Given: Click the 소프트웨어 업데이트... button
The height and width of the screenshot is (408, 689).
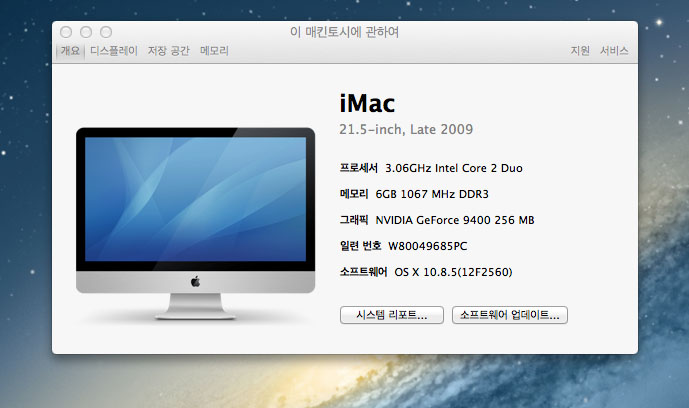Looking at the screenshot, I should point(510,315).
